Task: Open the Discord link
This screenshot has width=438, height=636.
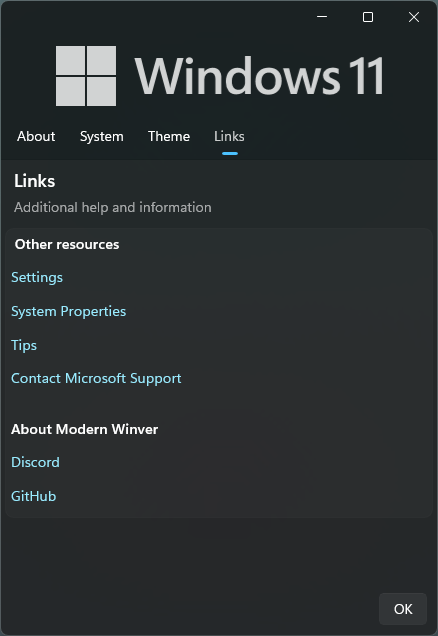Action: pyautogui.click(x=35, y=462)
